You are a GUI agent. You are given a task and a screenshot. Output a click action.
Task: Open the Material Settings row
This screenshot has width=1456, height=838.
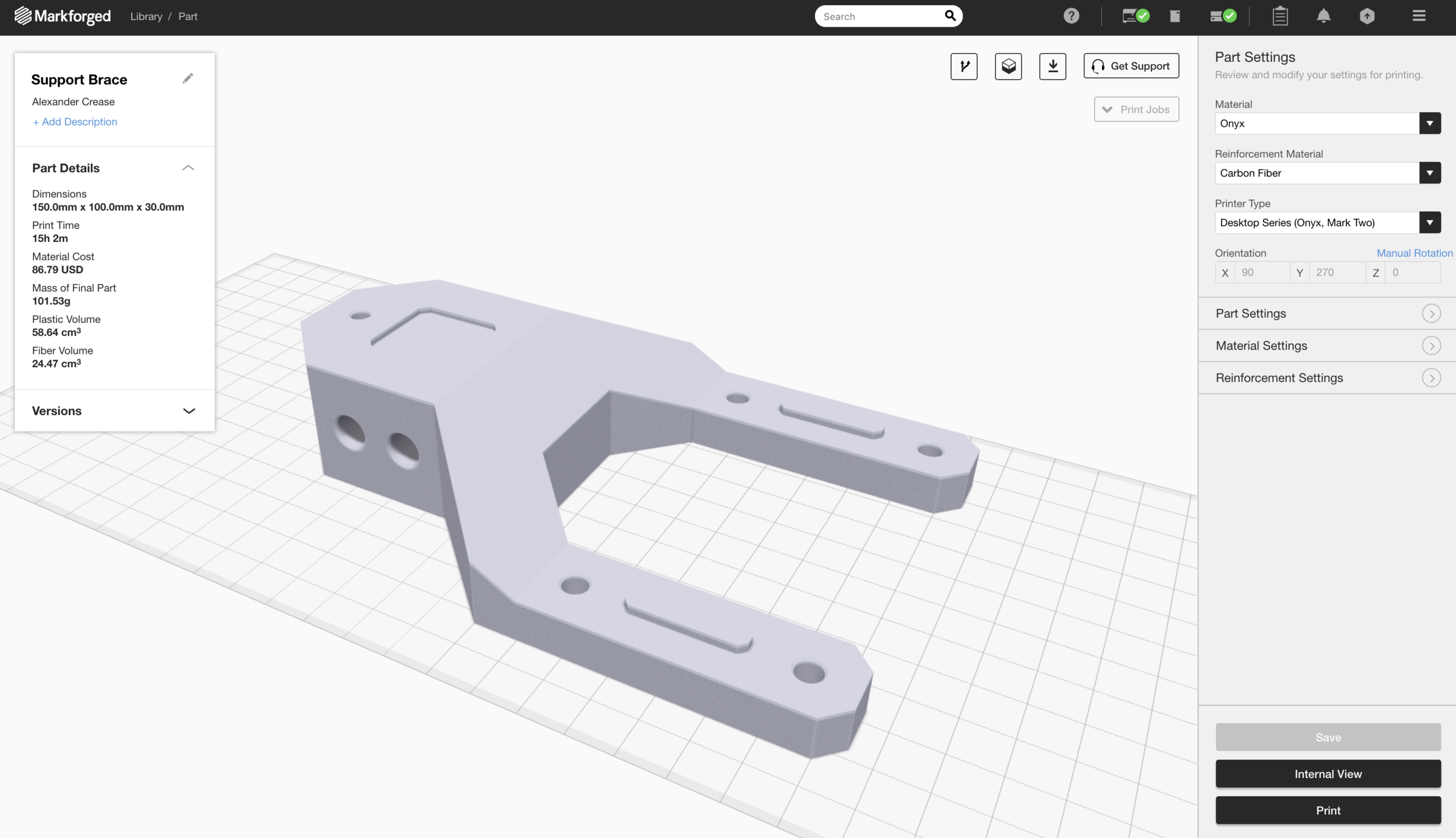tap(1327, 346)
